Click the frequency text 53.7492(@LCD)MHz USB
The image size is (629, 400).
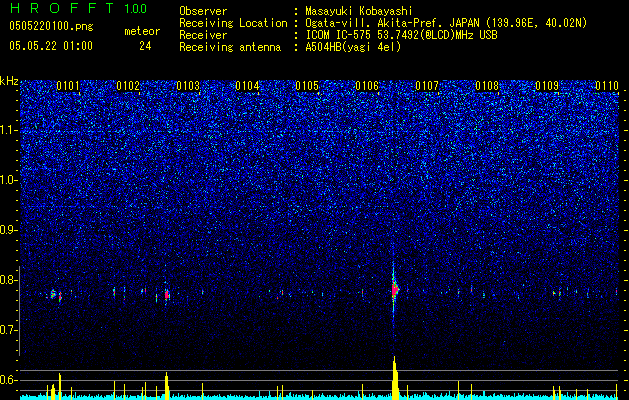437,35
